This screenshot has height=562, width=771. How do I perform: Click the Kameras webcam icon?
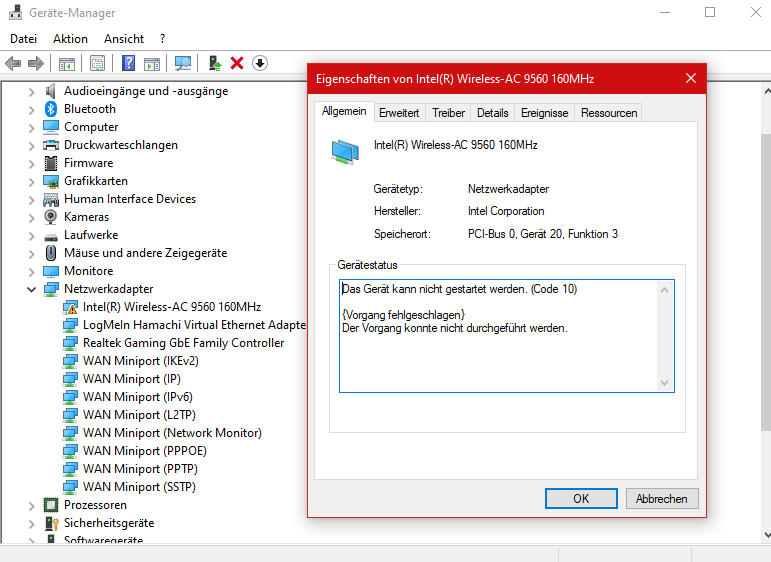[50, 217]
